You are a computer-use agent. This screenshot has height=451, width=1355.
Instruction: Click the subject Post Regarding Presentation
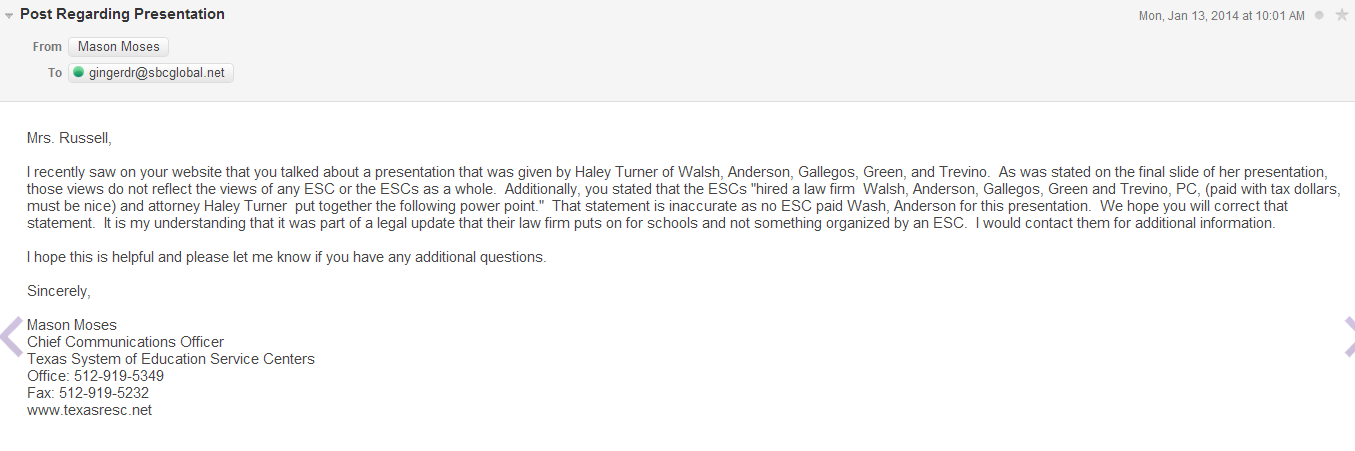122,14
